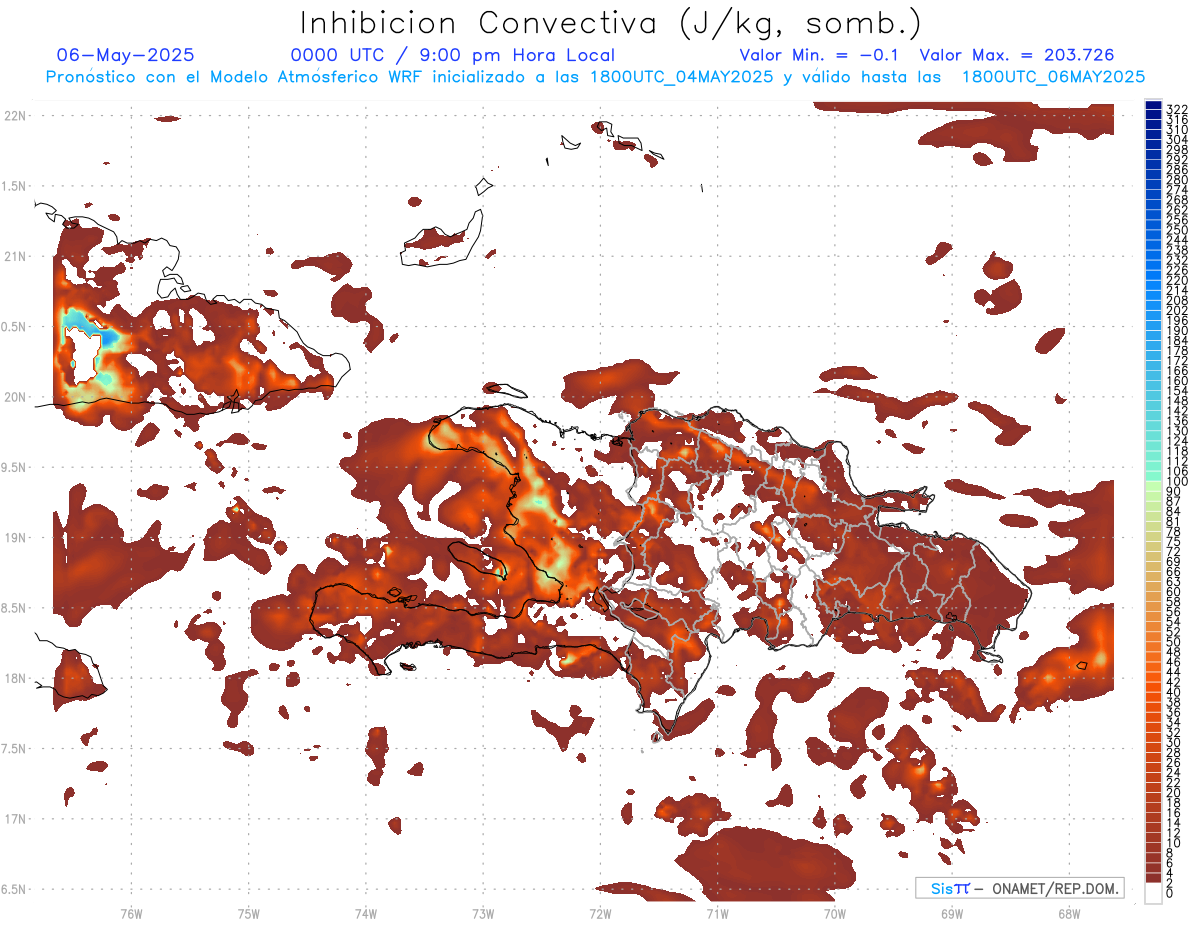Click the '73W' longitude label
This screenshot has height=927, width=1200.
point(483,913)
